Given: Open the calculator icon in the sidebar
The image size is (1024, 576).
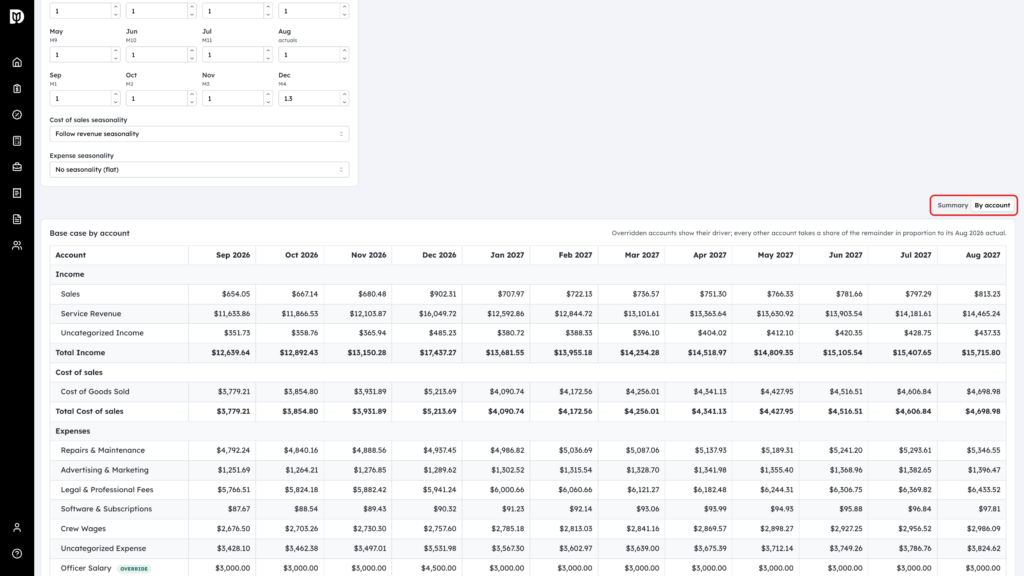Looking at the screenshot, I should (17, 141).
